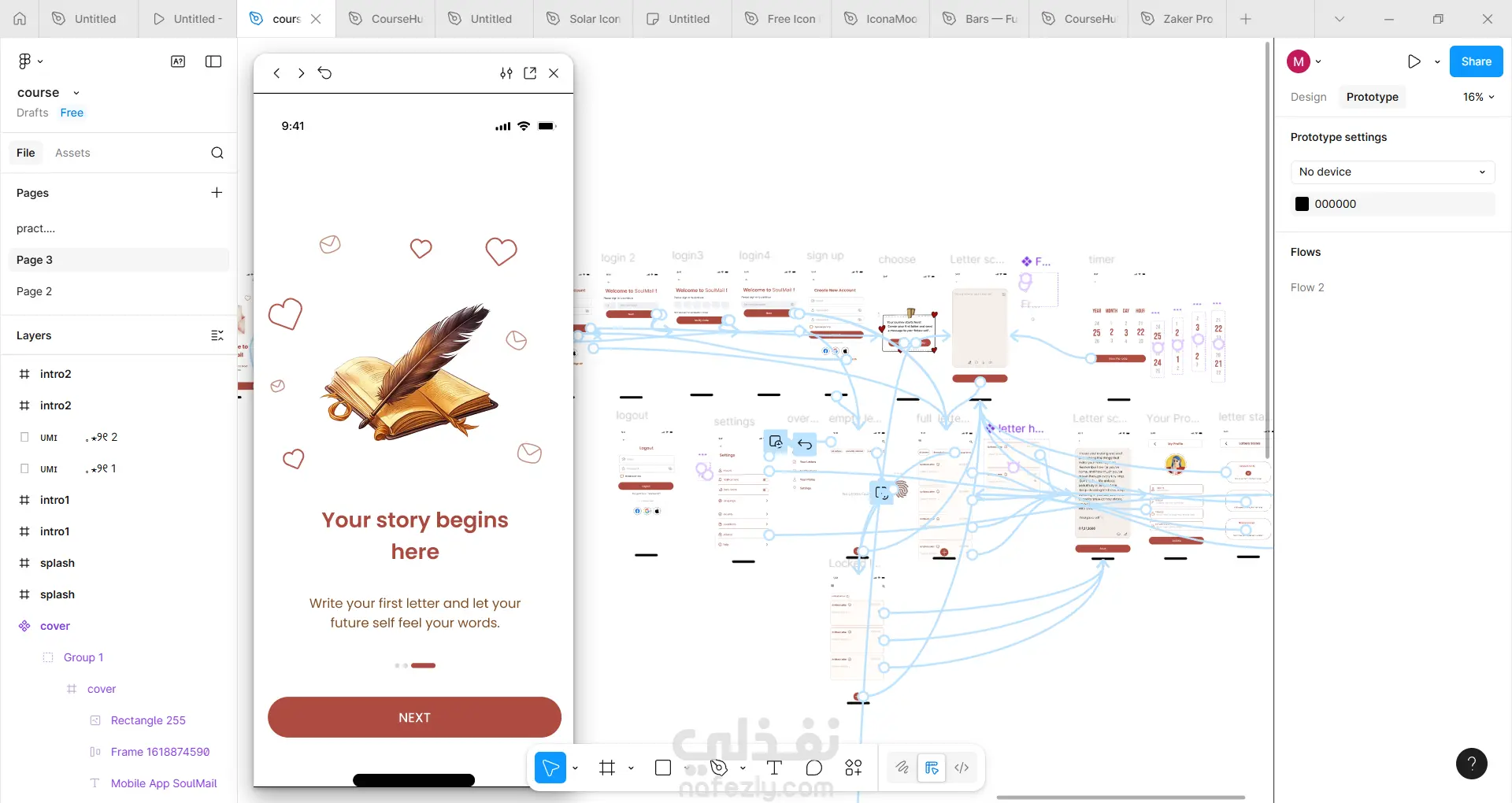
Task: Select the Move tool in toolbar
Action: [550, 768]
